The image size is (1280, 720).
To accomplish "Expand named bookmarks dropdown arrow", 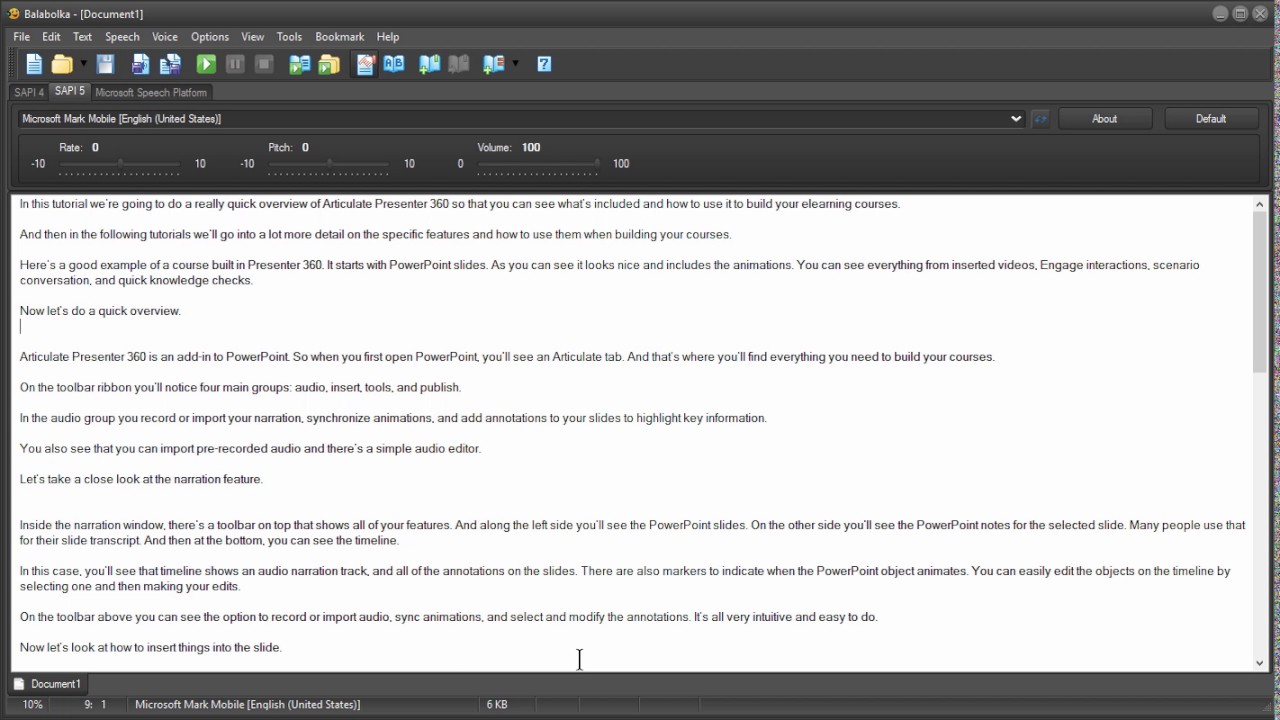I will 515,64.
